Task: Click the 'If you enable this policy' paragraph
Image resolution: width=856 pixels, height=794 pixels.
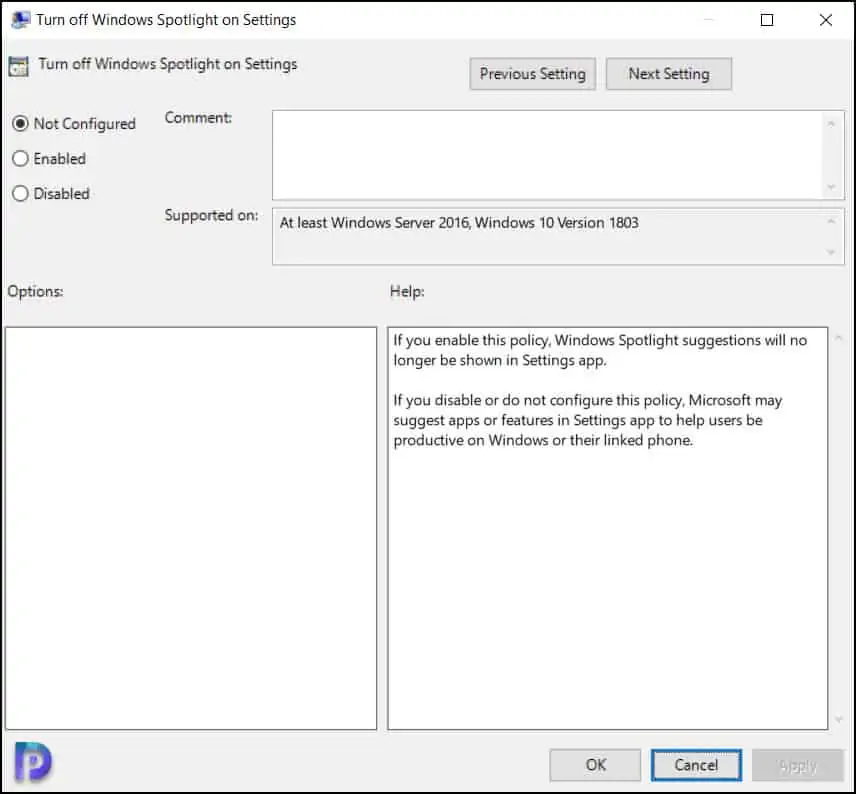Action: tap(600, 350)
